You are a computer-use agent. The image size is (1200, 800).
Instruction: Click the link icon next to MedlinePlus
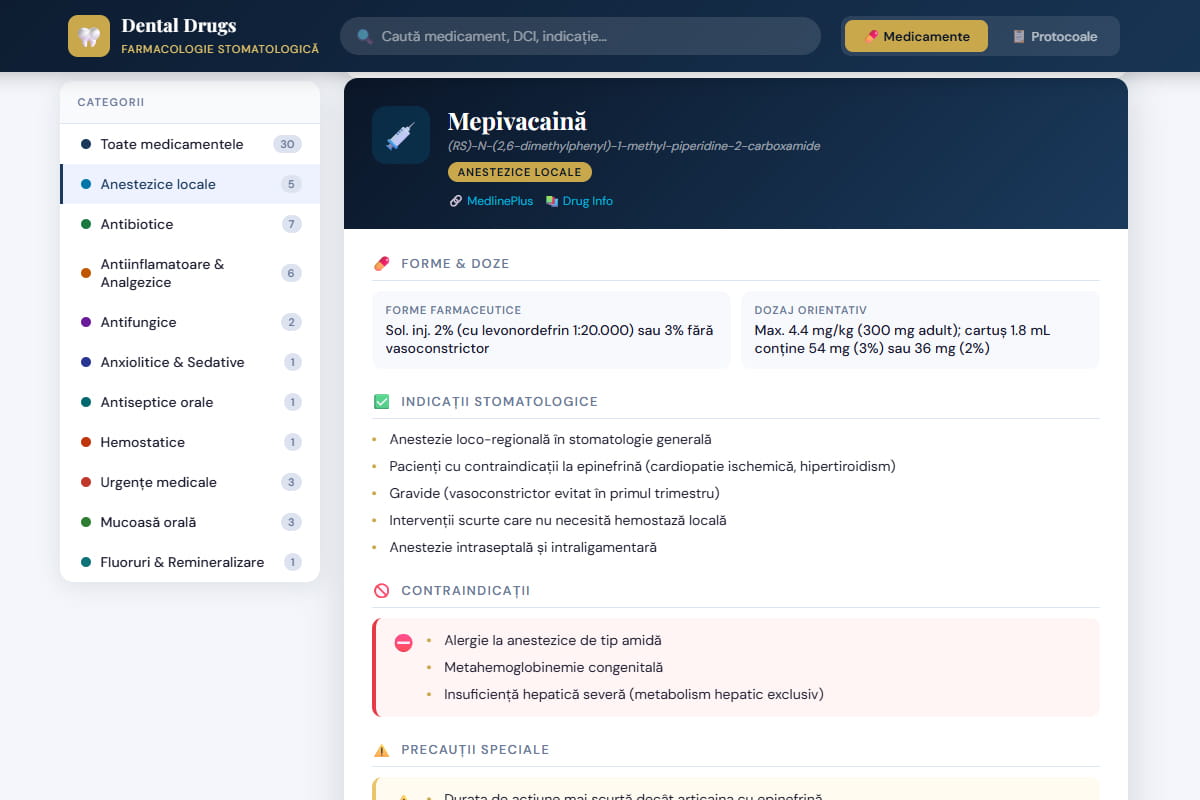(456, 201)
